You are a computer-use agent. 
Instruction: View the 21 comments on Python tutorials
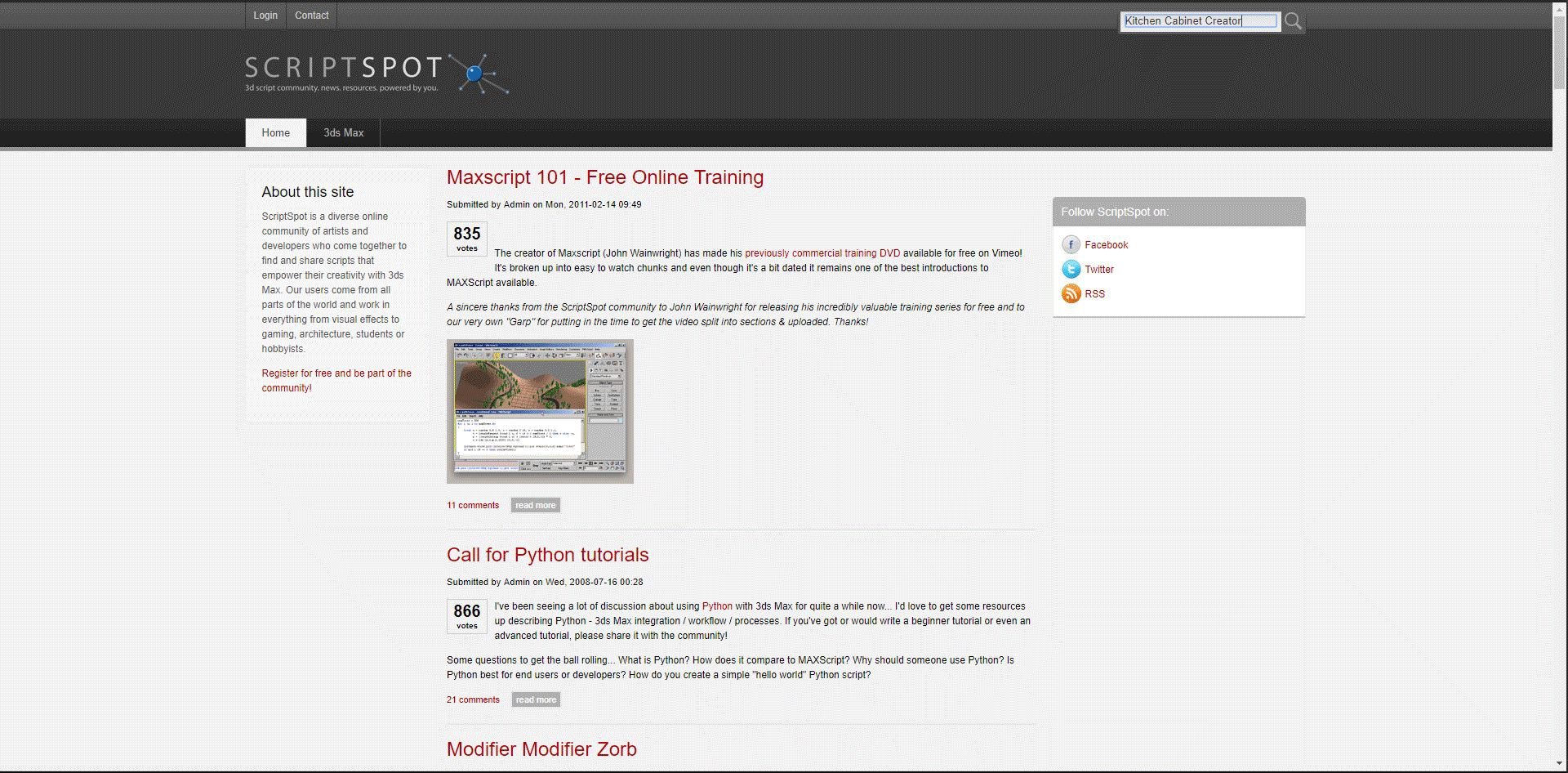click(x=473, y=700)
